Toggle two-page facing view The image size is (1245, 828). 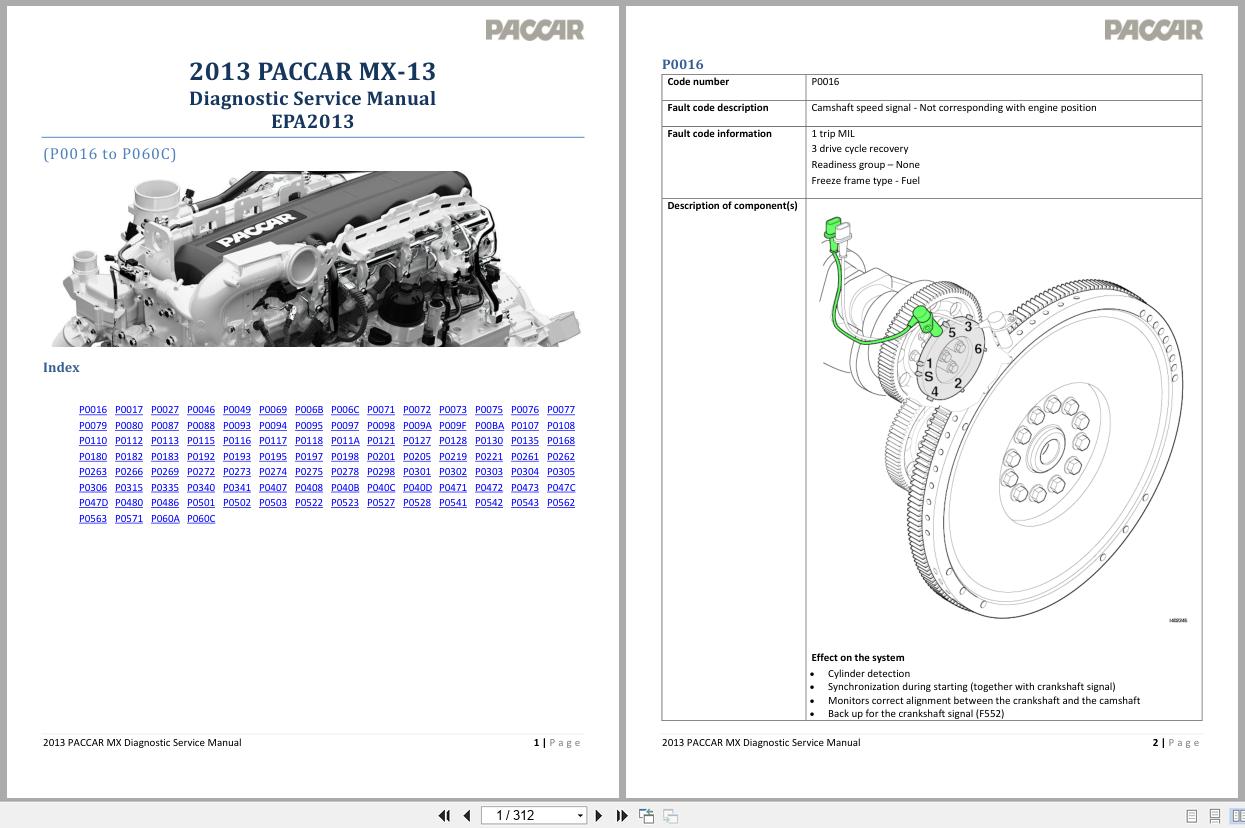pos(1237,816)
